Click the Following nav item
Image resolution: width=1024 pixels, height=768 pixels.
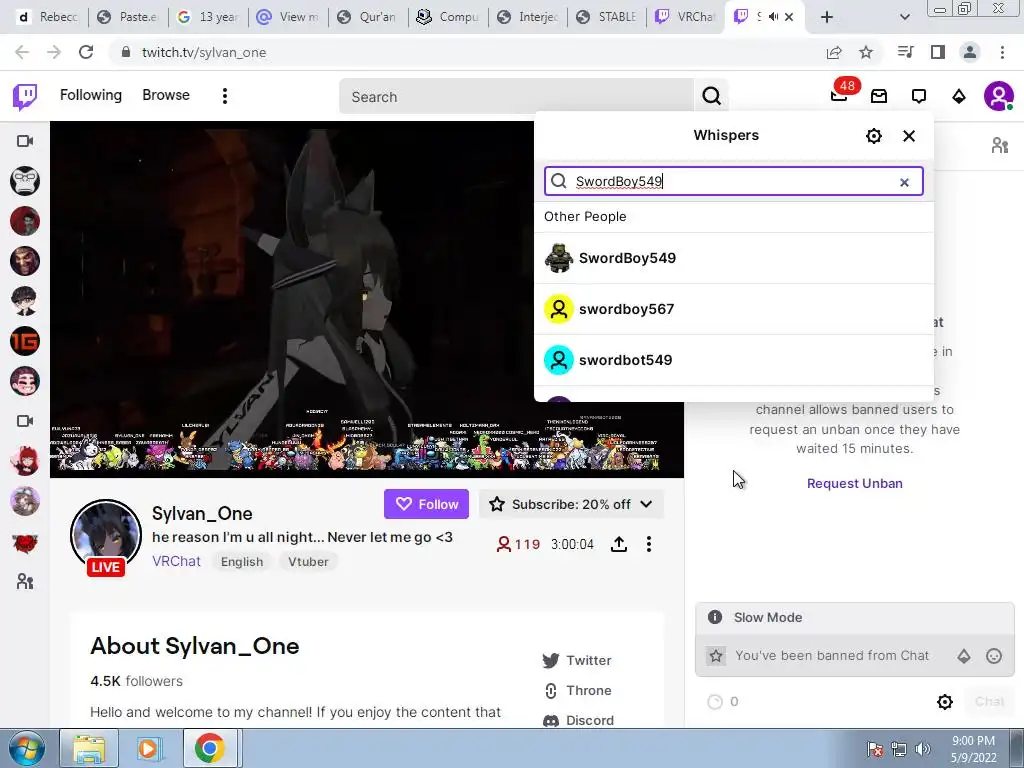[x=91, y=95]
